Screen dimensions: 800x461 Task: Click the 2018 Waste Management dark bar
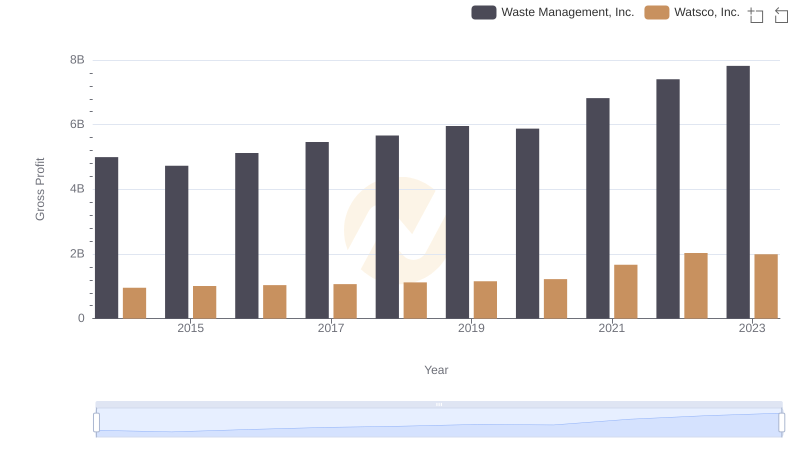(x=387, y=227)
